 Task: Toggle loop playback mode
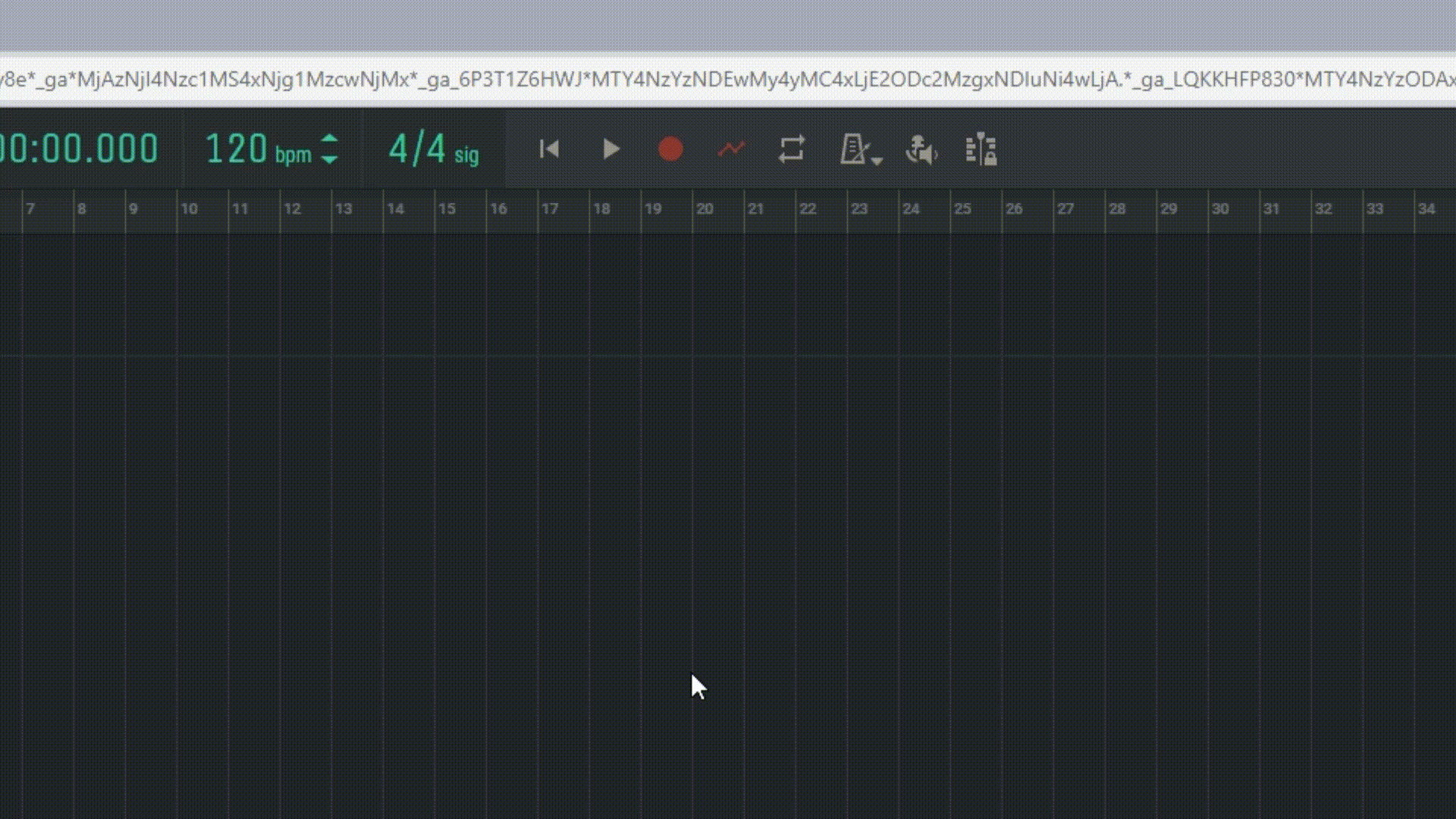pos(791,149)
